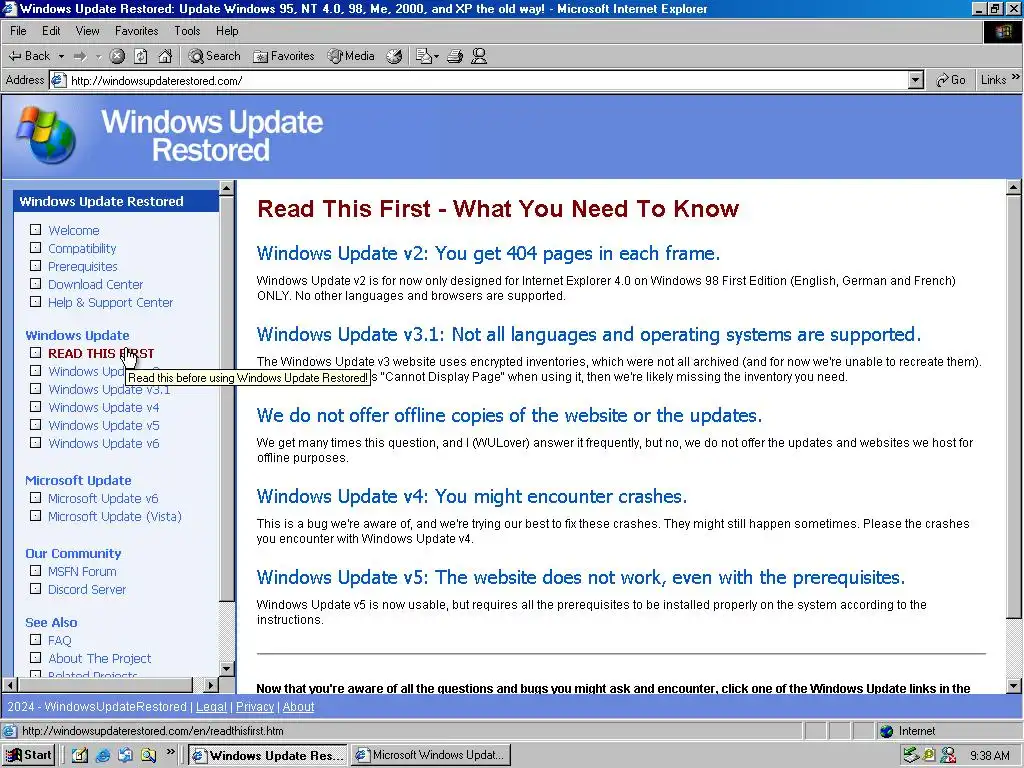This screenshot has width=1024, height=768.
Task: Click the Legal footer link
Action: [212, 707]
